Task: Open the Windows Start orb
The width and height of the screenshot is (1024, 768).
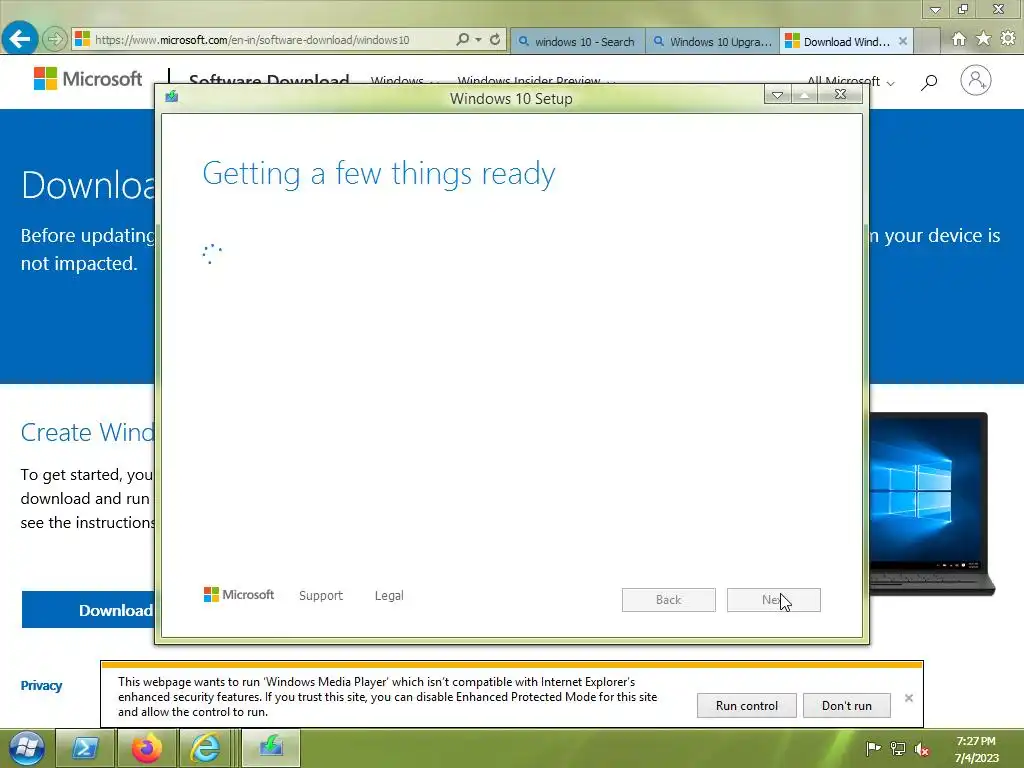Action: [27, 748]
